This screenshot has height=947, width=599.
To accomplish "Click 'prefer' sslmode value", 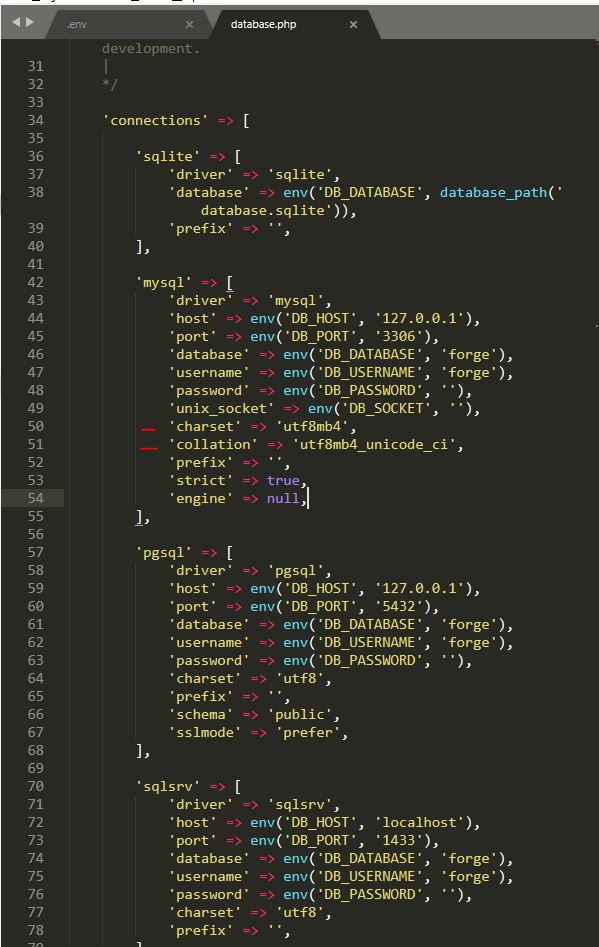I will (308, 733).
